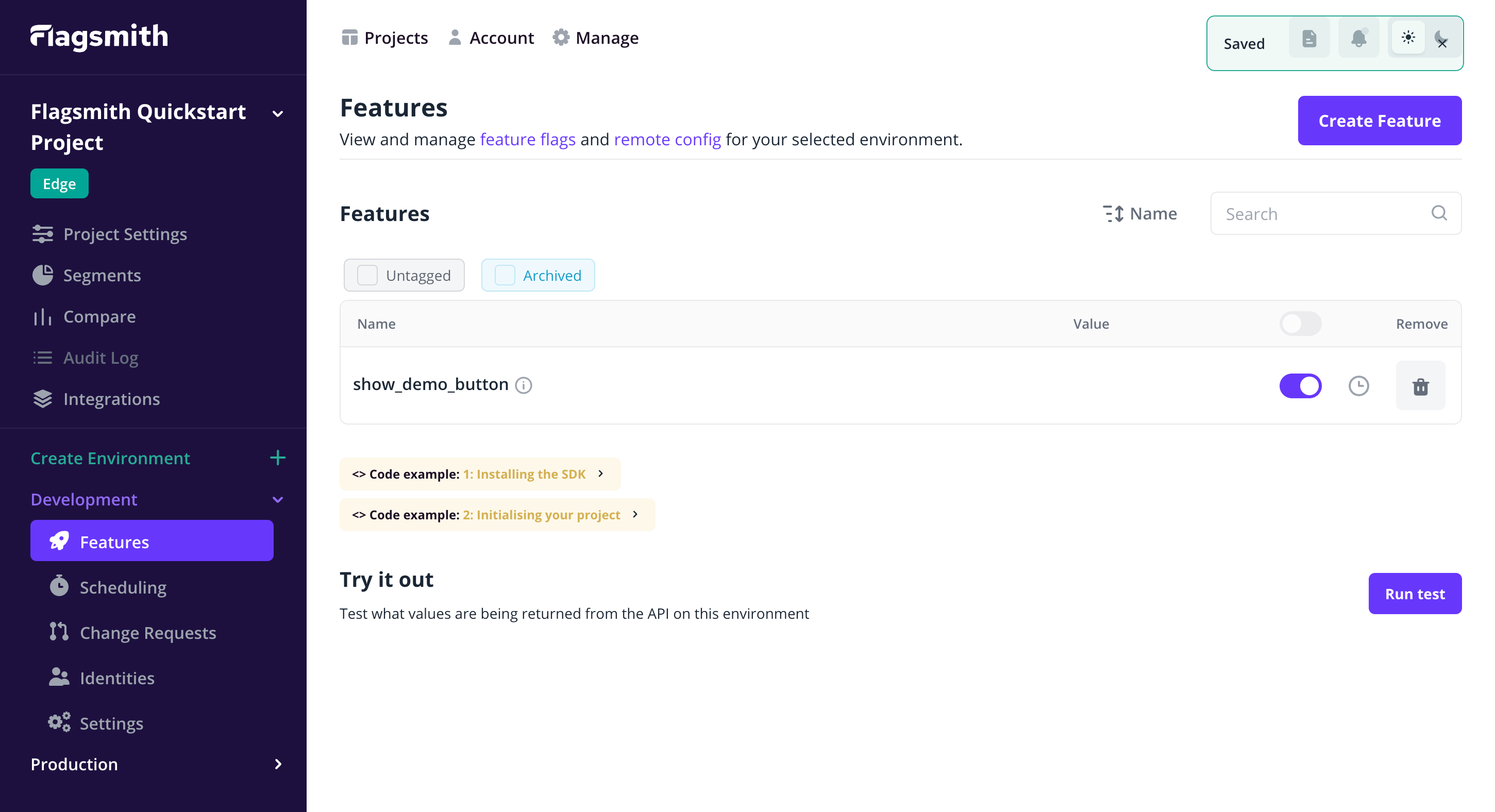Delete show_demo_button with trash icon

tap(1420, 385)
